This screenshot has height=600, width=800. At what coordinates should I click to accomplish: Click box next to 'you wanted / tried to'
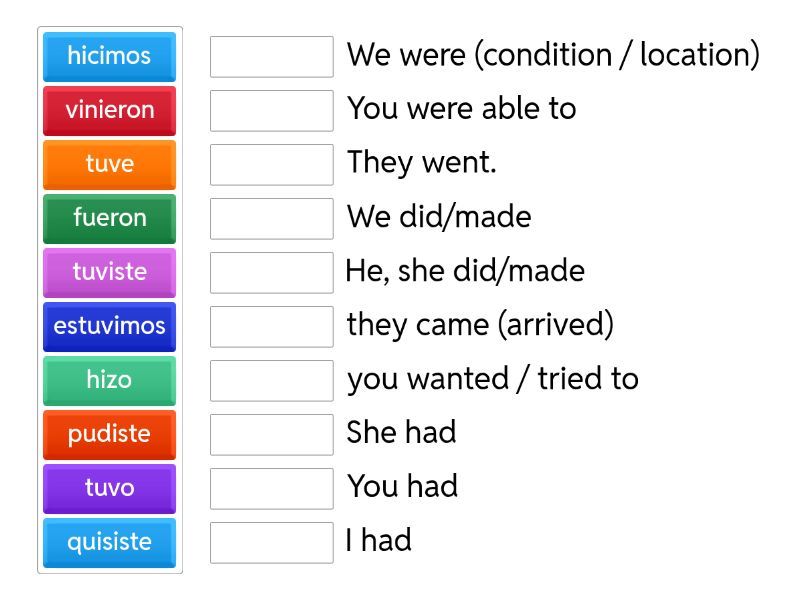[x=271, y=380]
